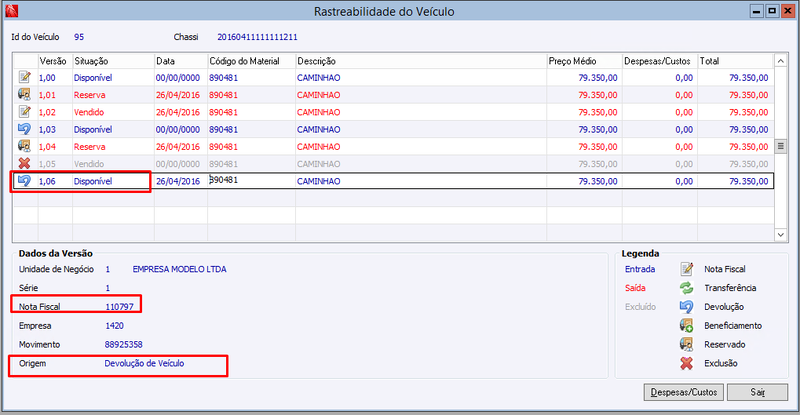800x415 pixels.
Task: Click Id do Veículo value 95
Action: click(79, 37)
